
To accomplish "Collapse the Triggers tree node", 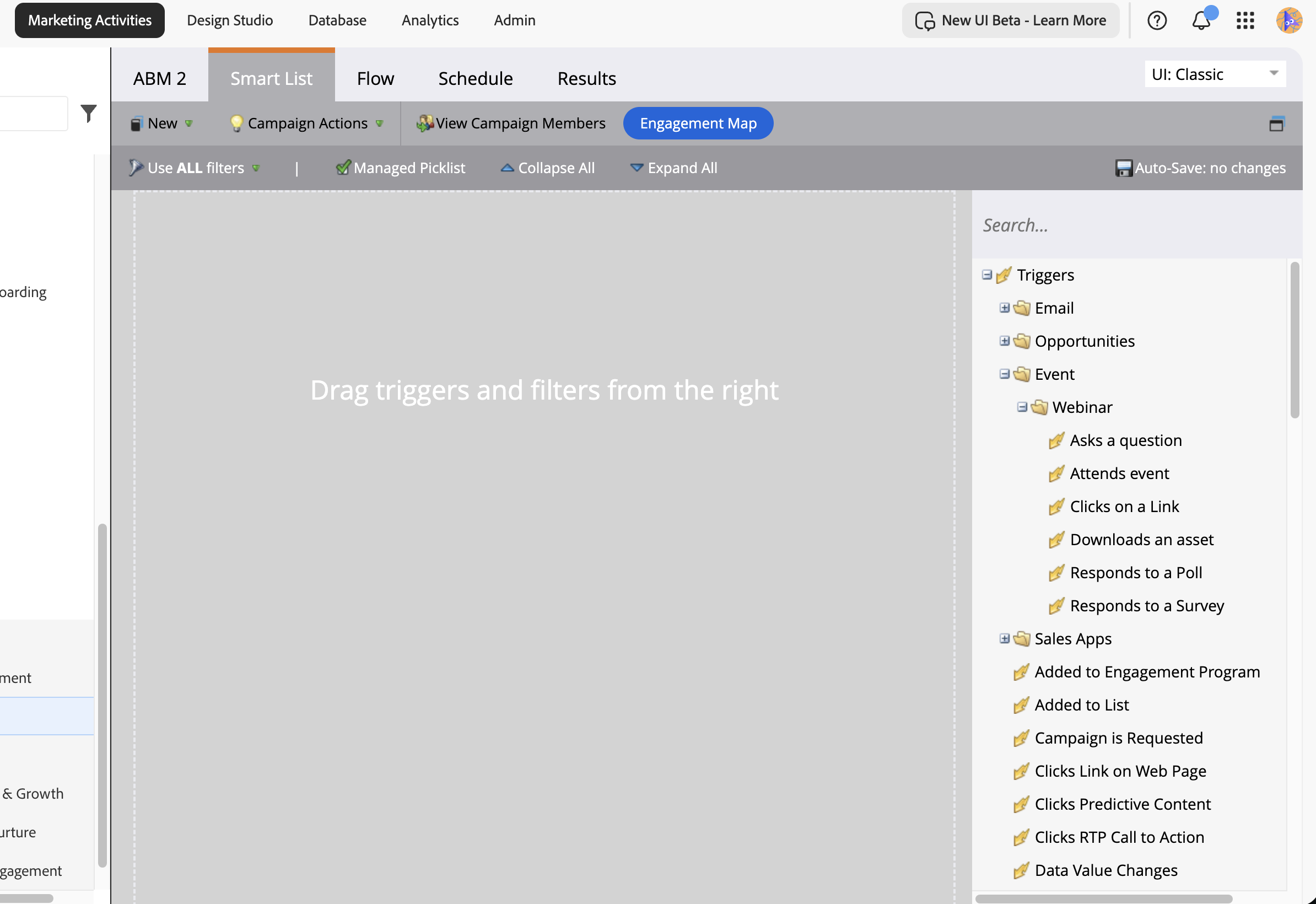I will pos(987,275).
